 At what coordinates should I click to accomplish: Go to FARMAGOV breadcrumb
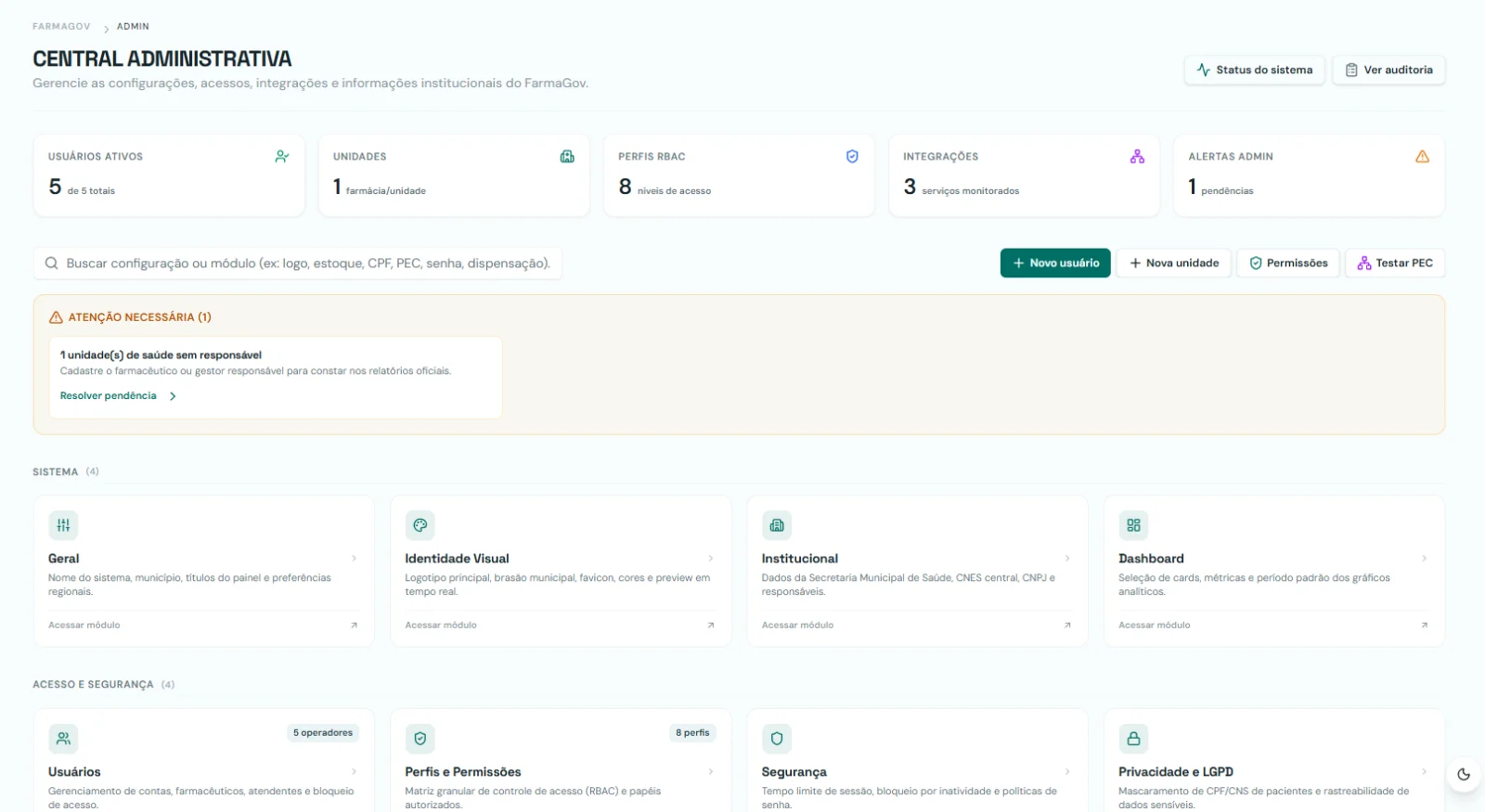click(61, 27)
